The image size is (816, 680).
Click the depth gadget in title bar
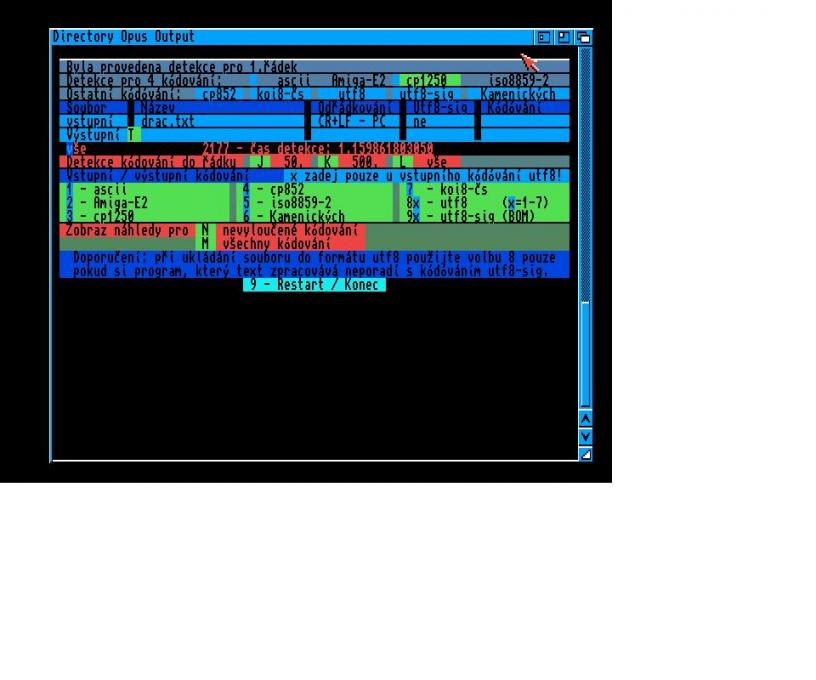[x=583, y=37]
